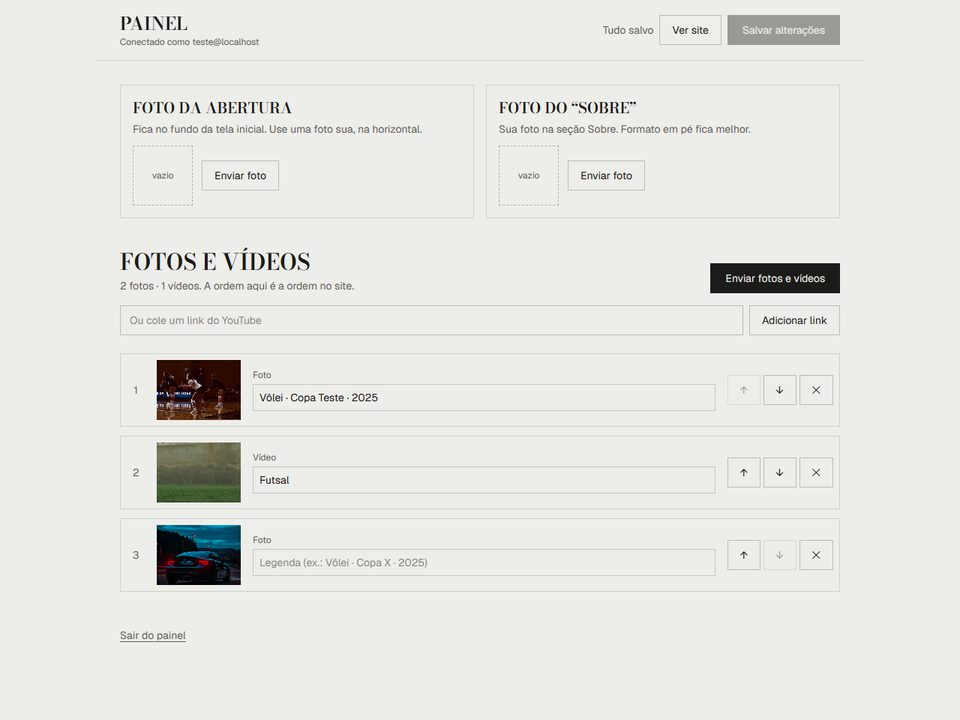
Task: Click the down arrow on item 3
Action: pyautogui.click(x=779, y=555)
